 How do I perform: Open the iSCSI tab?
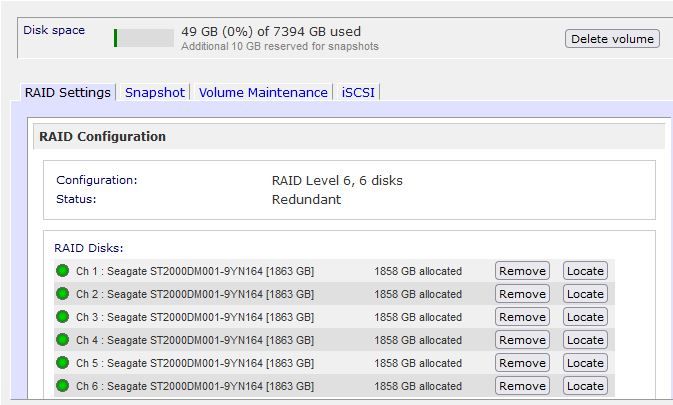(358, 92)
